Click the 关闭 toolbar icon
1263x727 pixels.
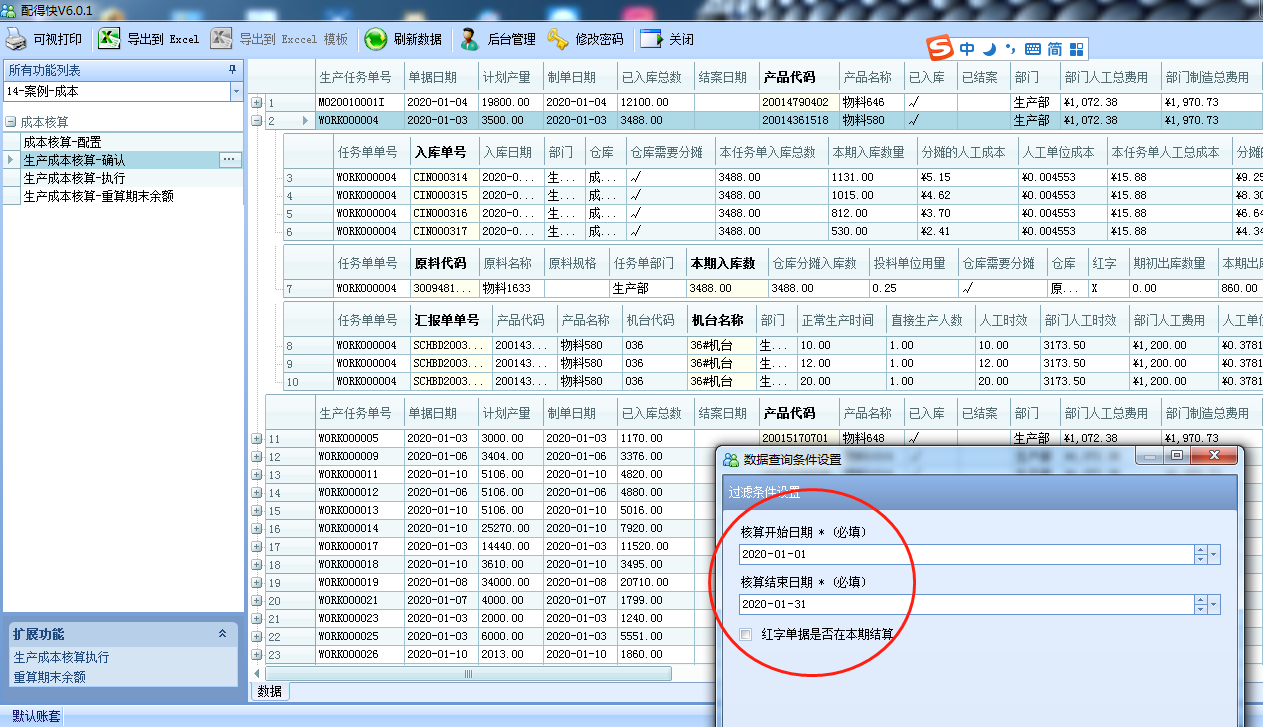[651, 39]
